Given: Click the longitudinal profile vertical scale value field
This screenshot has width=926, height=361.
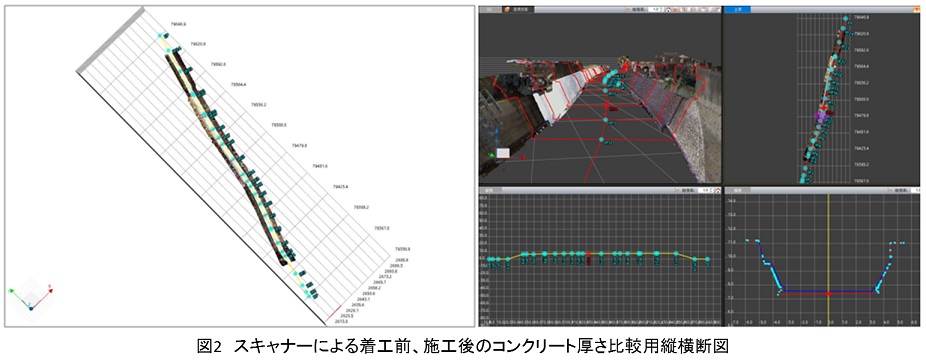Looking at the screenshot, I should [x=705, y=190].
